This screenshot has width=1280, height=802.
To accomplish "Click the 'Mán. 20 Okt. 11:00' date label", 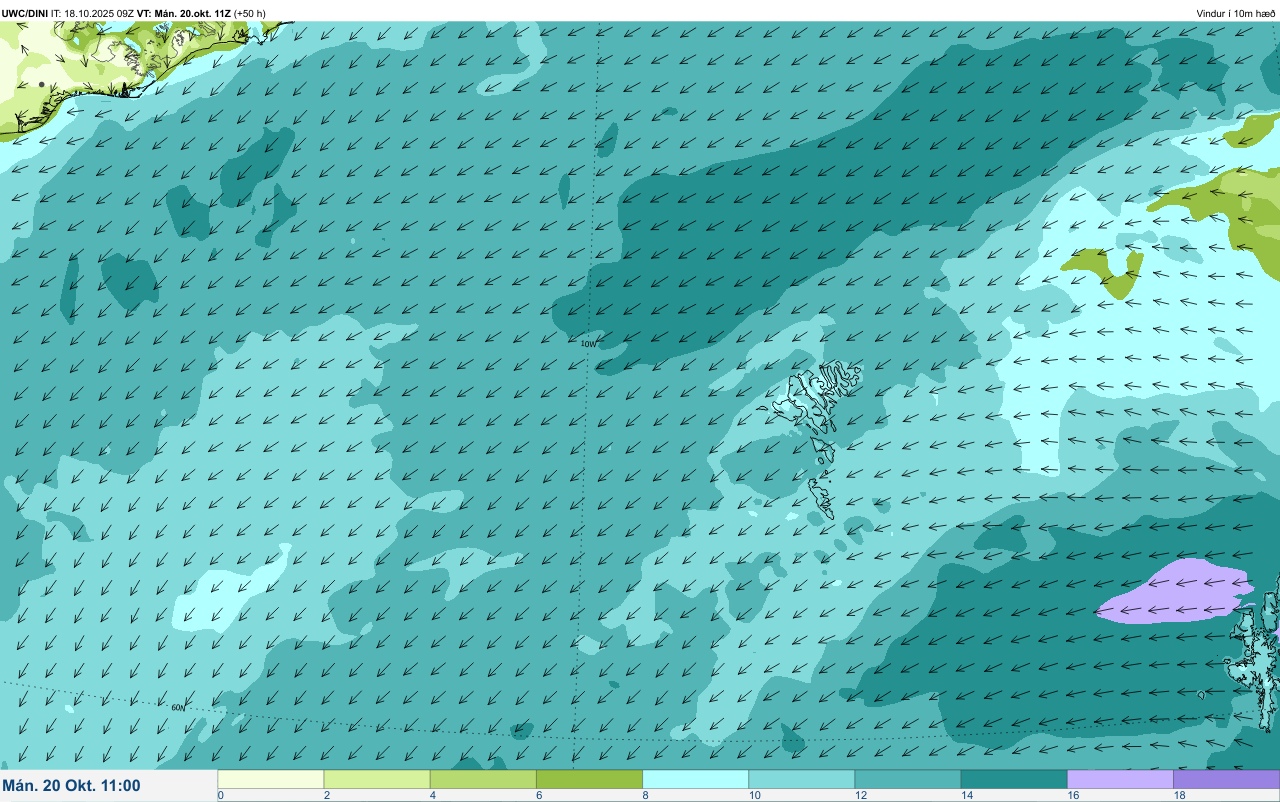I will tap(71, 786).
